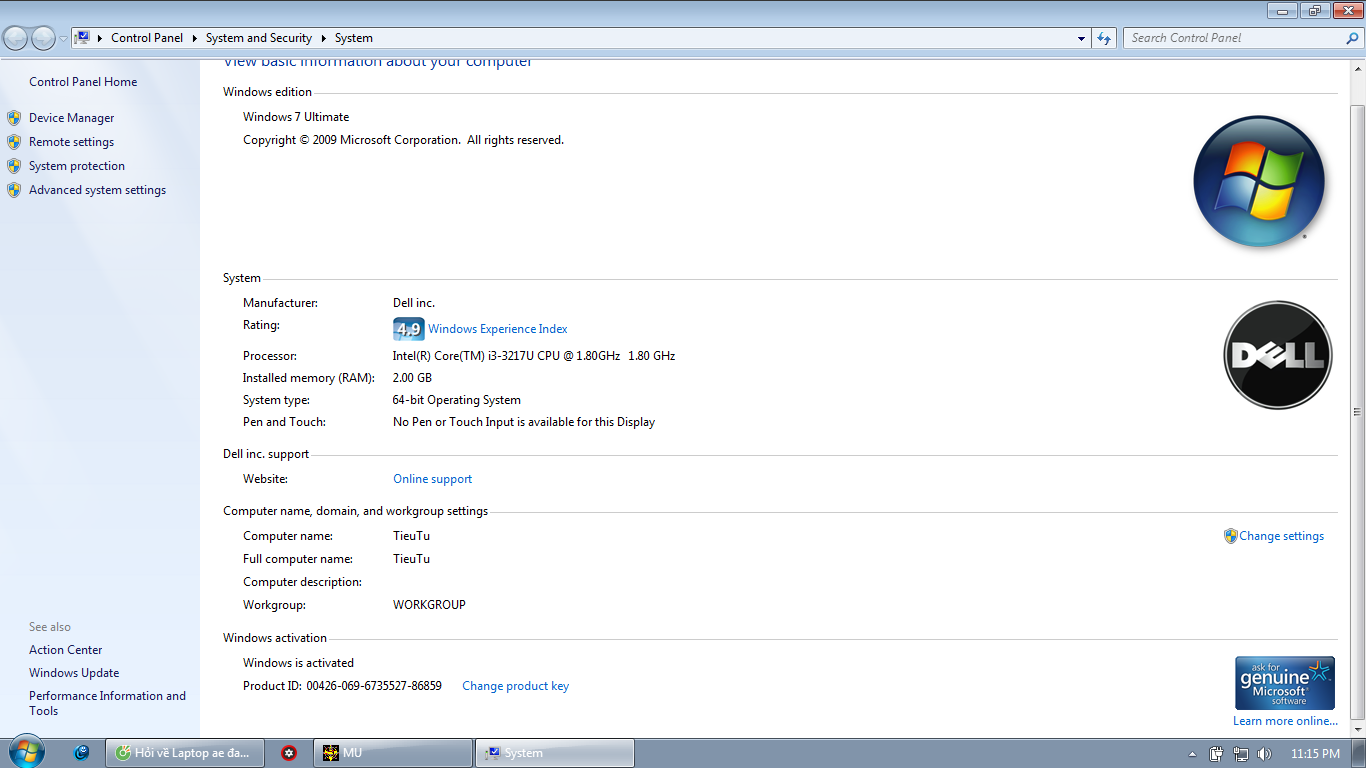The height and width of the screenshot is (768, 1366).
Task: Open the address bar history dropdown
Action: point(1082,39)
